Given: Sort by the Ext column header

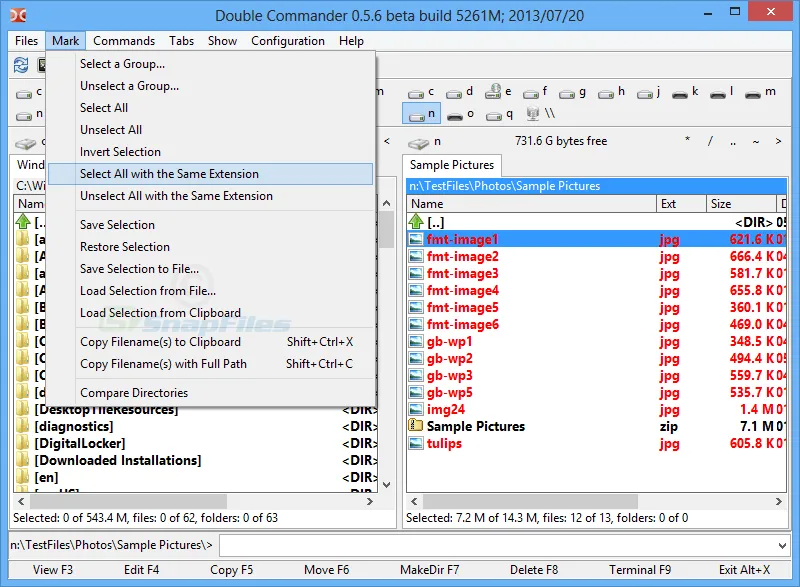Looking at the screenshot, I should point(681,203).
